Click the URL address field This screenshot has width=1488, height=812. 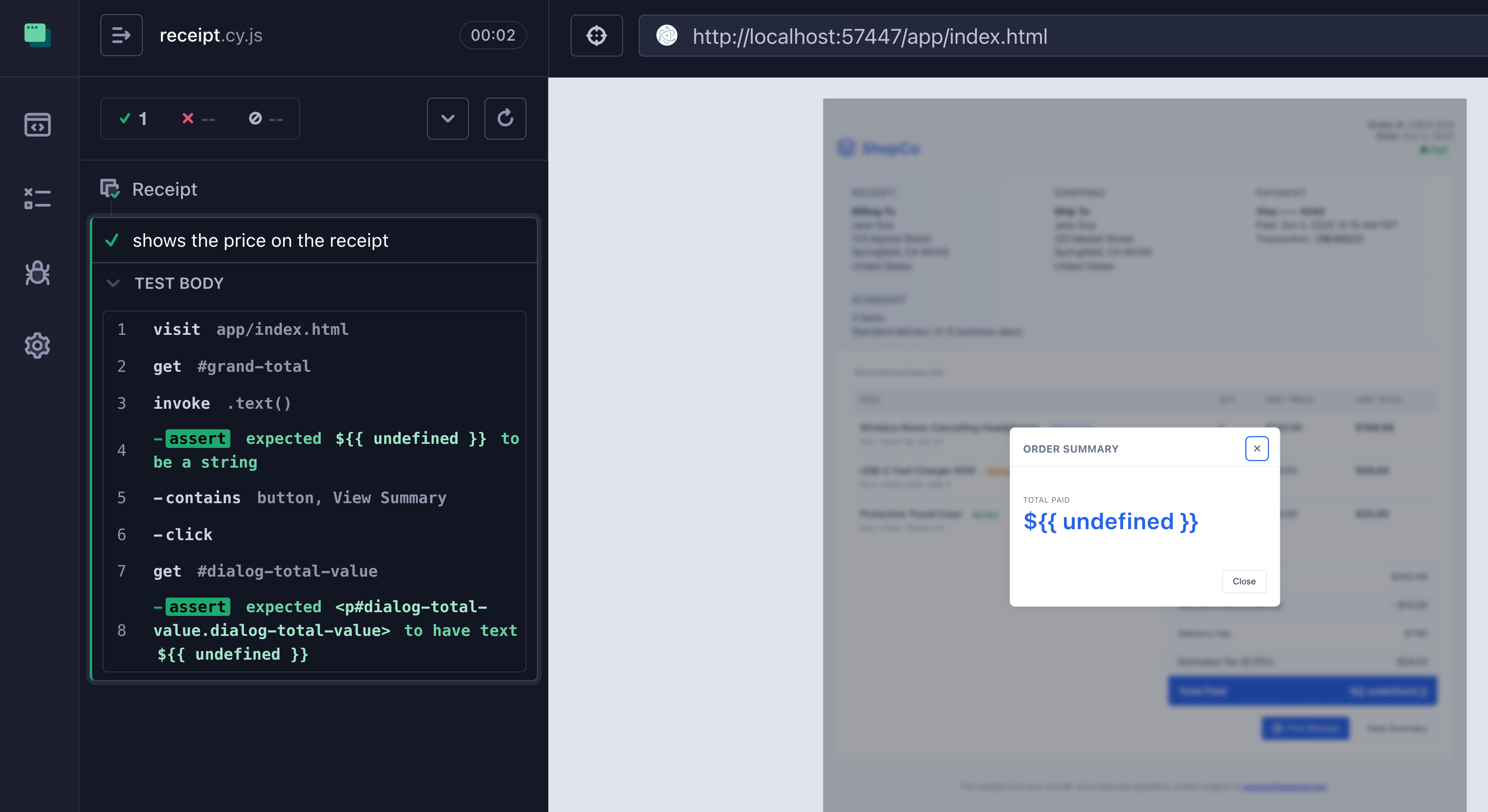[x=869, y=36]
